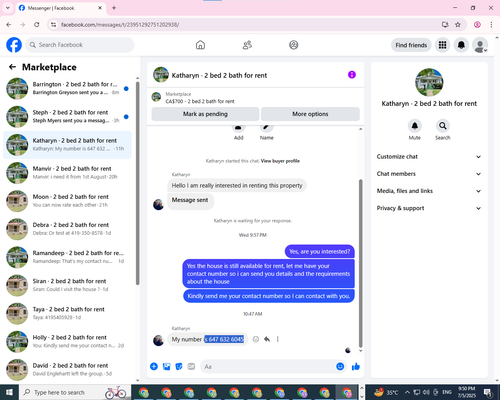Click More options button
The height and width of the screenshot is (400, 500).
(x=310, y=114)
